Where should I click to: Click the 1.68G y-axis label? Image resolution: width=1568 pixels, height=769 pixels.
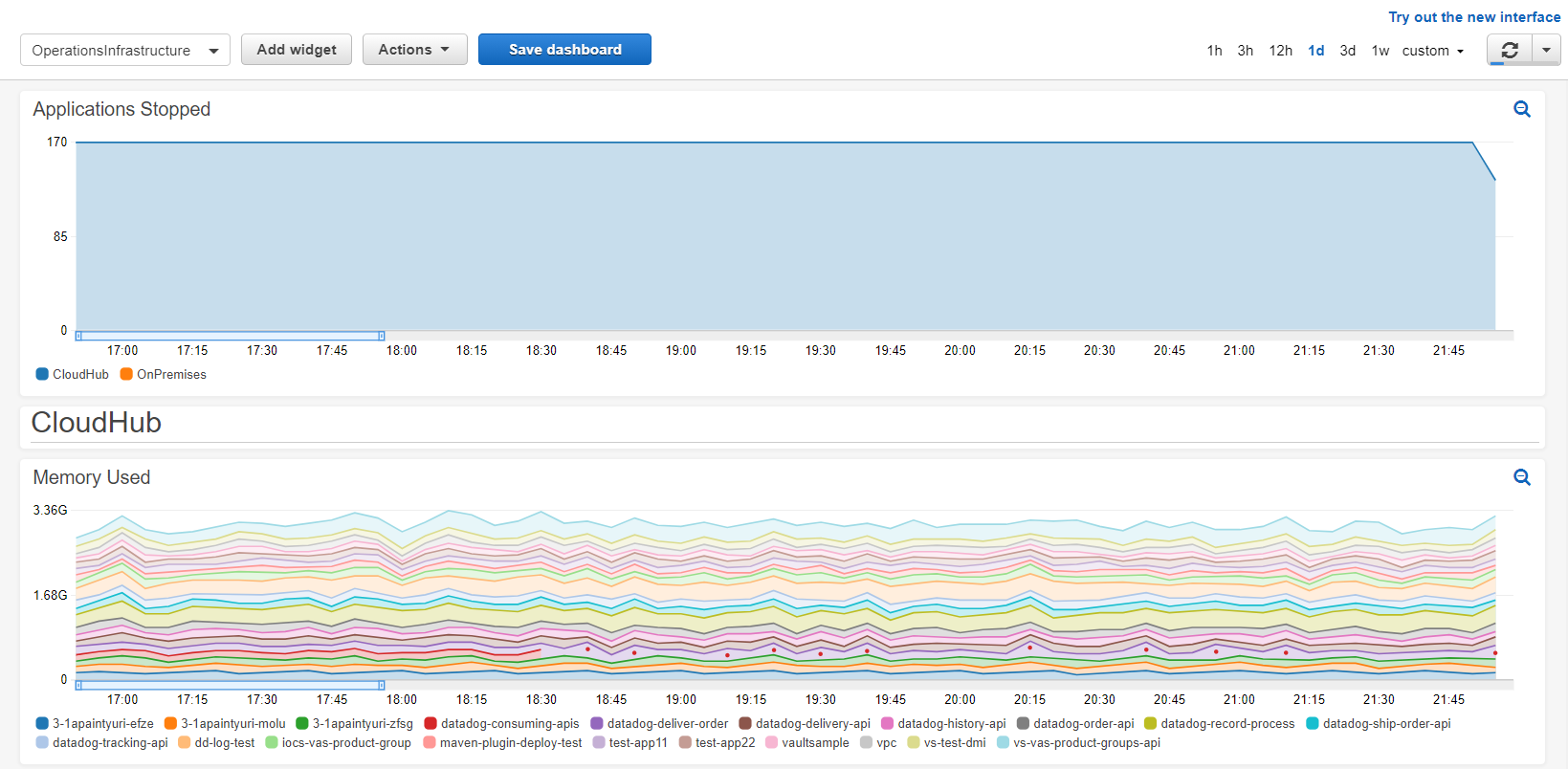point(51,595)
